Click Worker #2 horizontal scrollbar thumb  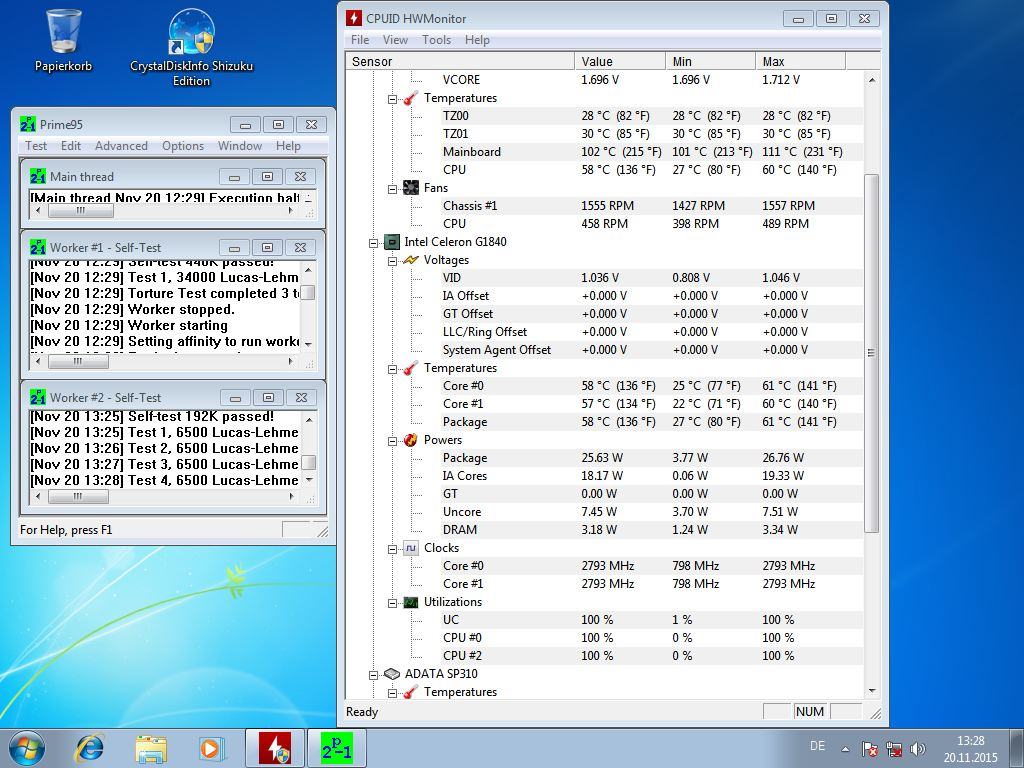(78, 496)
